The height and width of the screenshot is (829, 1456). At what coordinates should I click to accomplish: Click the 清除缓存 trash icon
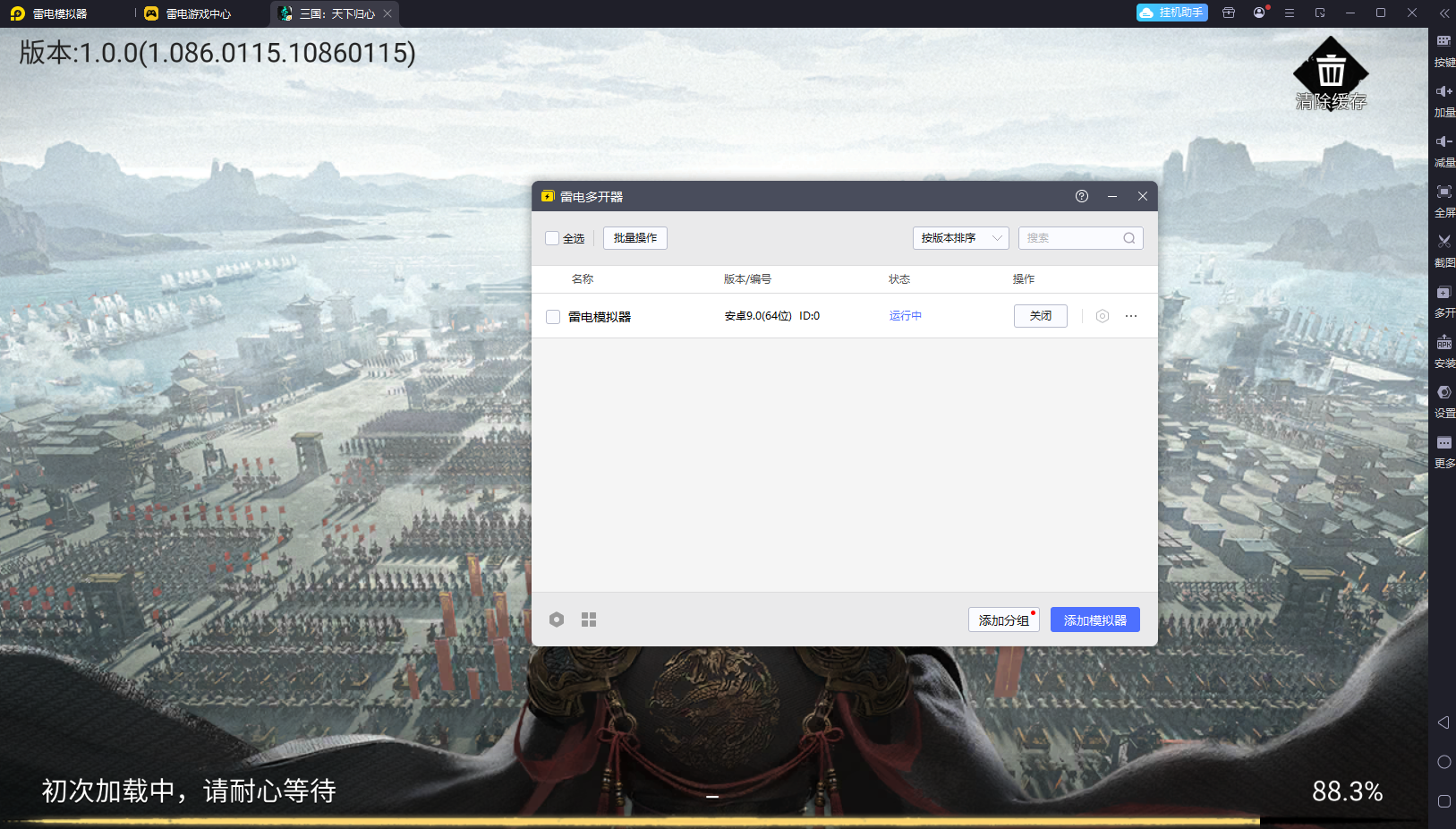(1331, 72)
